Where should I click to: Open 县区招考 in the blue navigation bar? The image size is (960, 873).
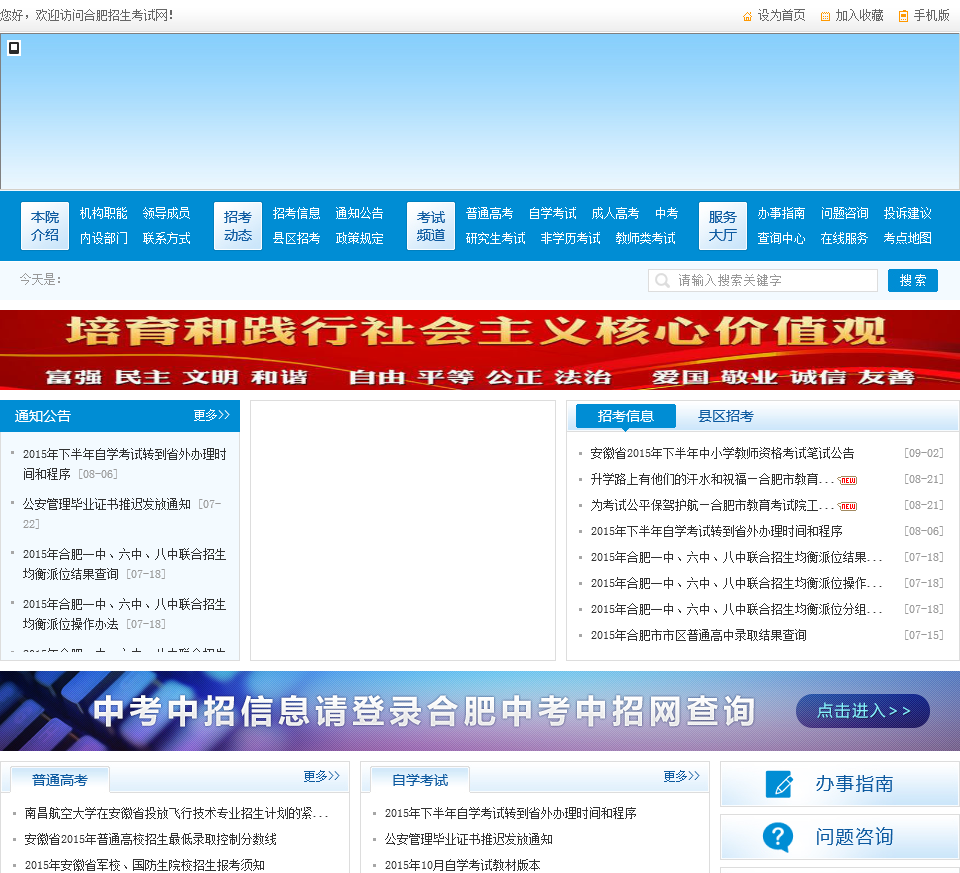296,238
